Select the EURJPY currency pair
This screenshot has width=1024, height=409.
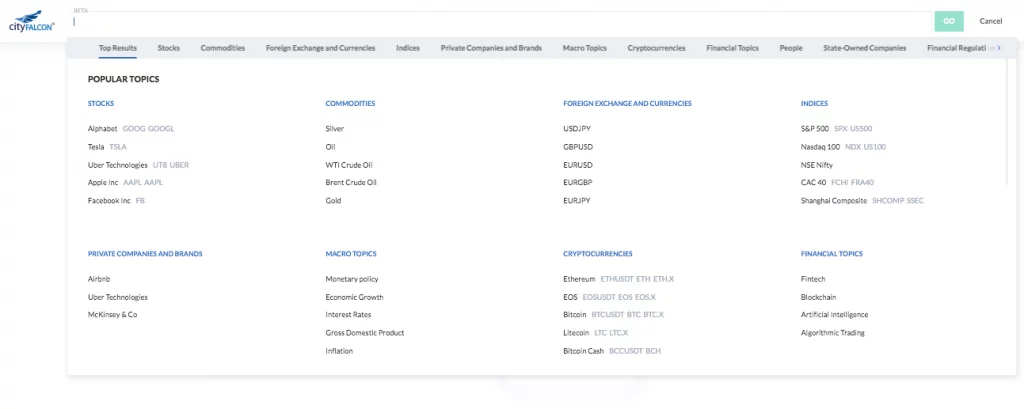click(577, 201)
